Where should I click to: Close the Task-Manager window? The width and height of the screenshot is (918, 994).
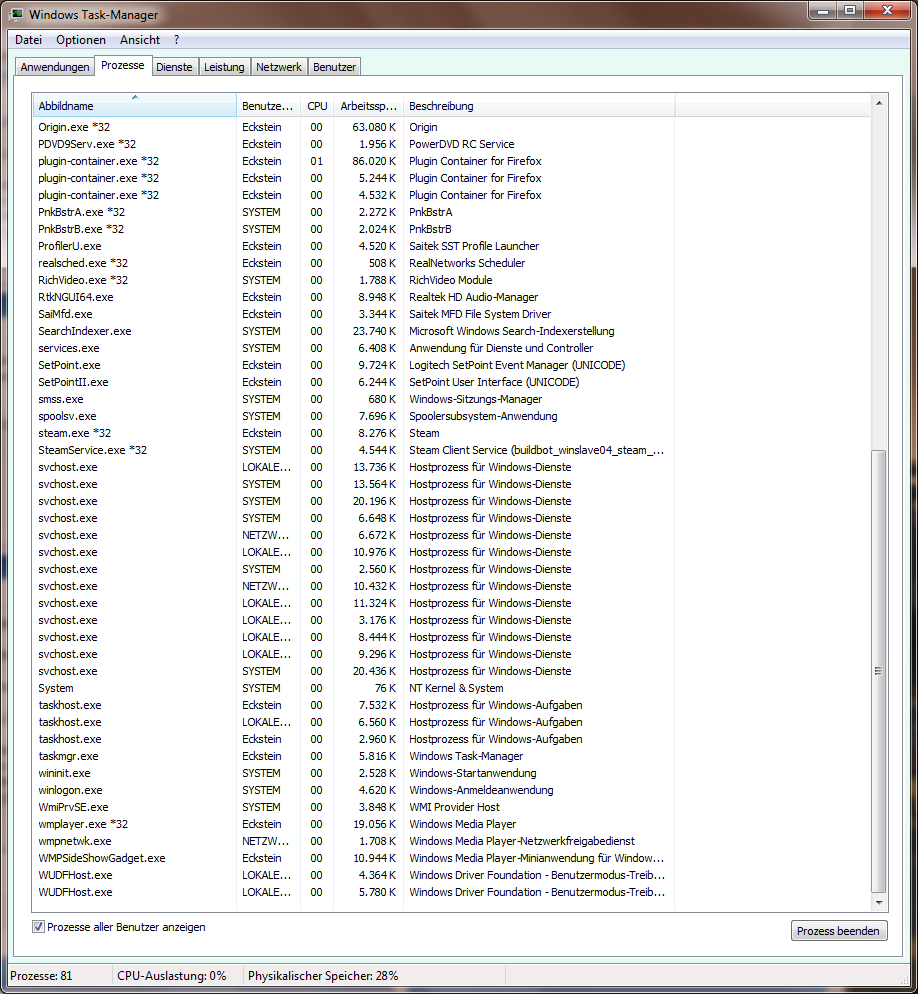tap(888, 11)
